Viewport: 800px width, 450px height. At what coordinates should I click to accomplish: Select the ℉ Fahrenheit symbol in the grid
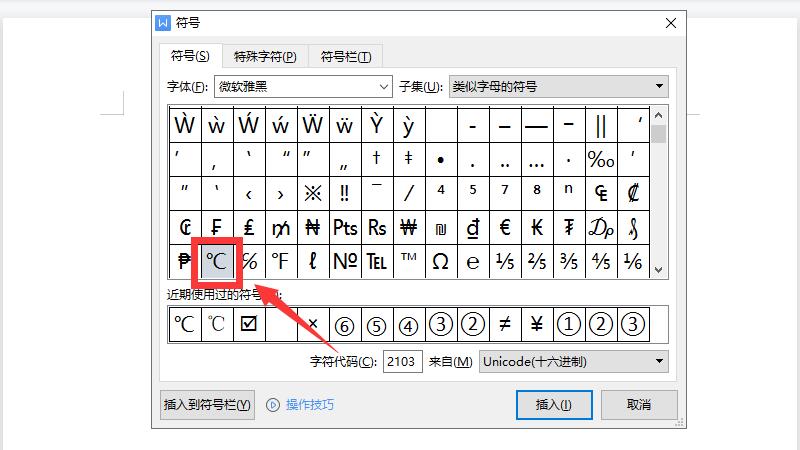280,261
